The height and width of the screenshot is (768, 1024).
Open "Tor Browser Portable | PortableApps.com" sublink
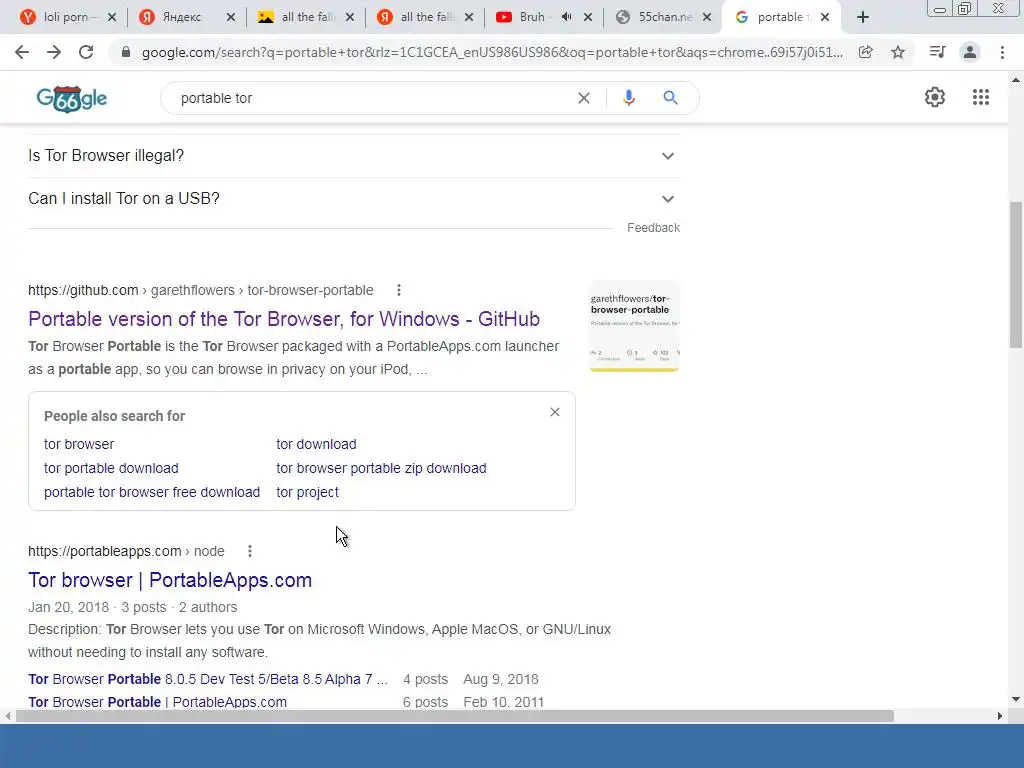coord(157,702)
